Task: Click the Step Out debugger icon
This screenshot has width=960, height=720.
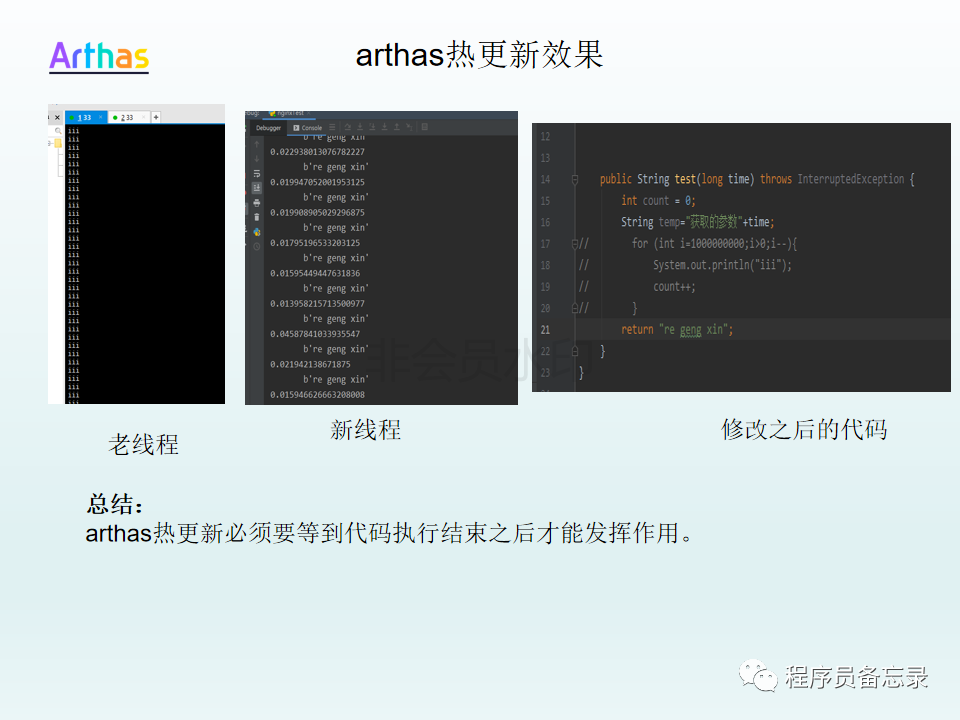Action: tap(397, 127)
